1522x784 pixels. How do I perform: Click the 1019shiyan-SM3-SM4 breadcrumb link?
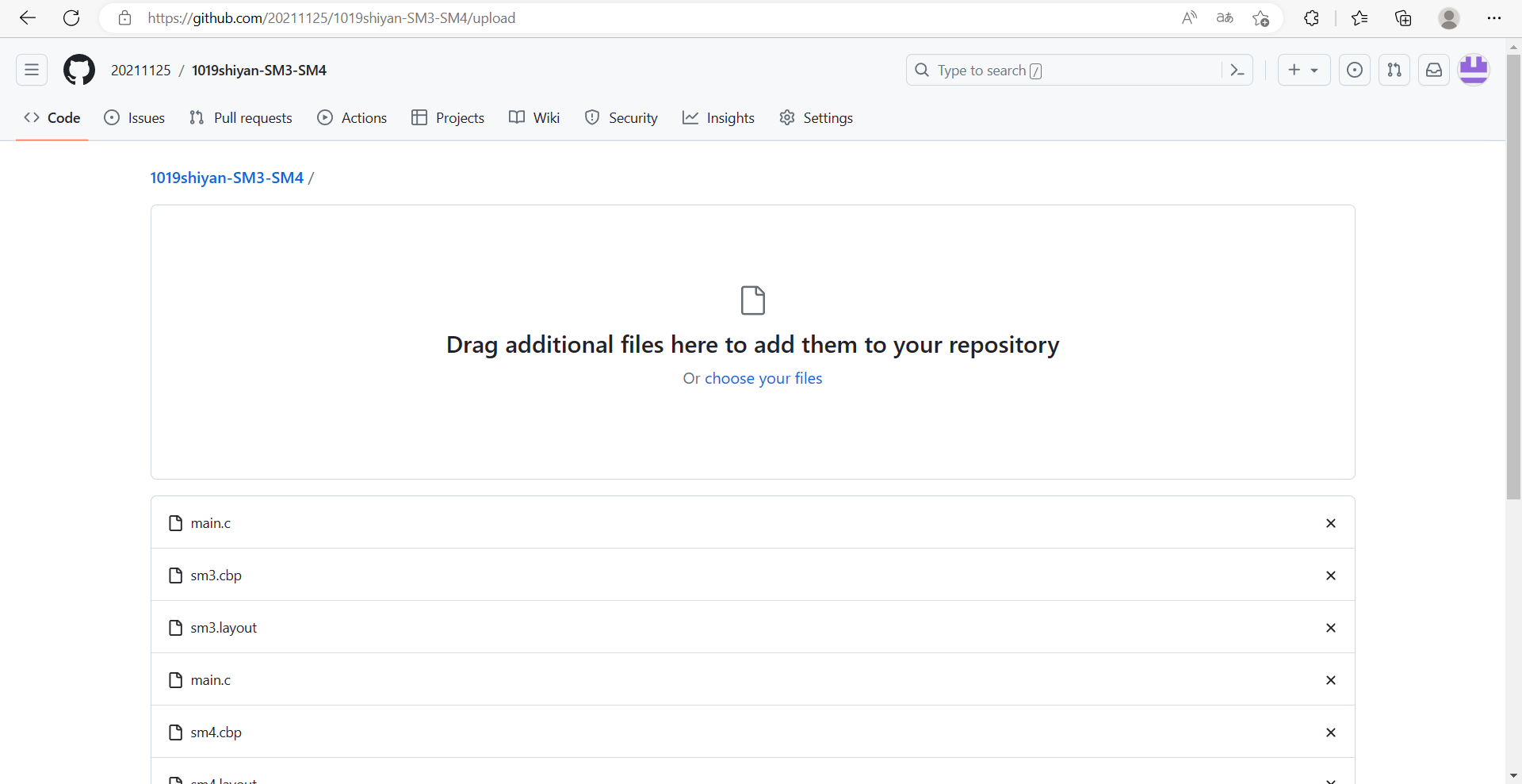pos(227,178)
